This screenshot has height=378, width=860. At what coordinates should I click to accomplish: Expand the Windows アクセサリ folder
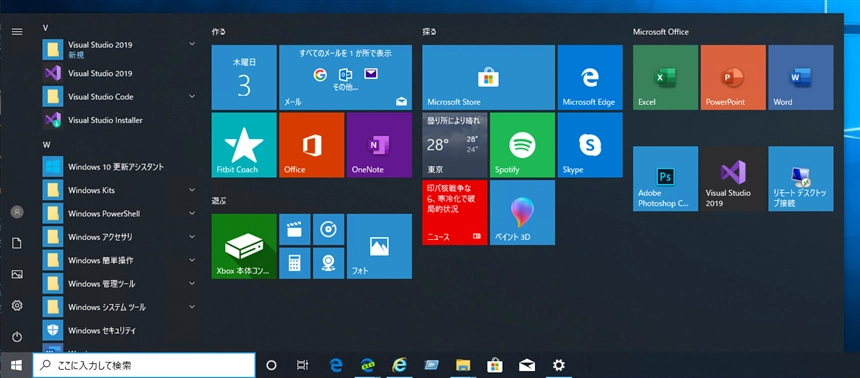121,237
